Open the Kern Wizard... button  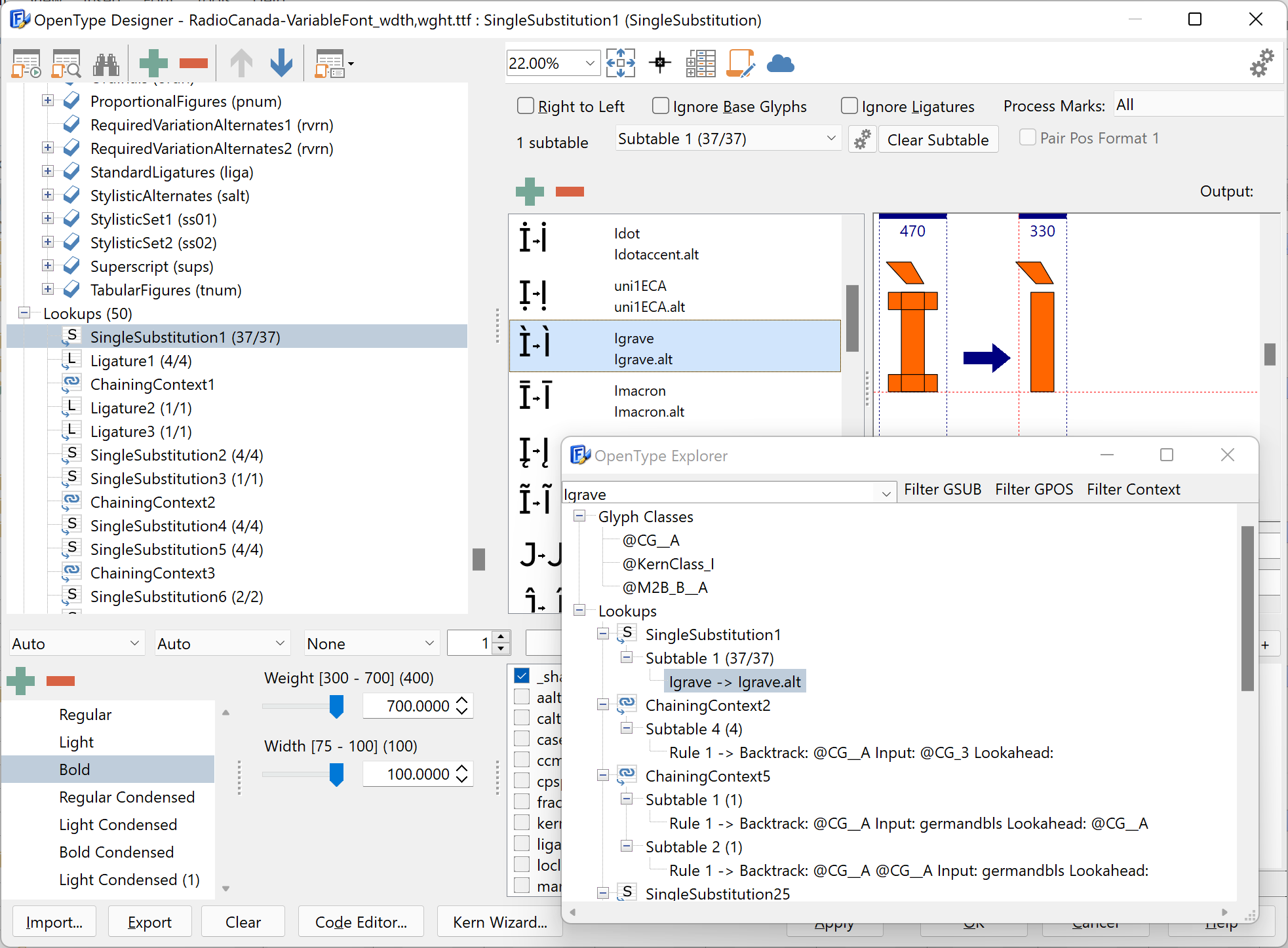tap(500, 922)
